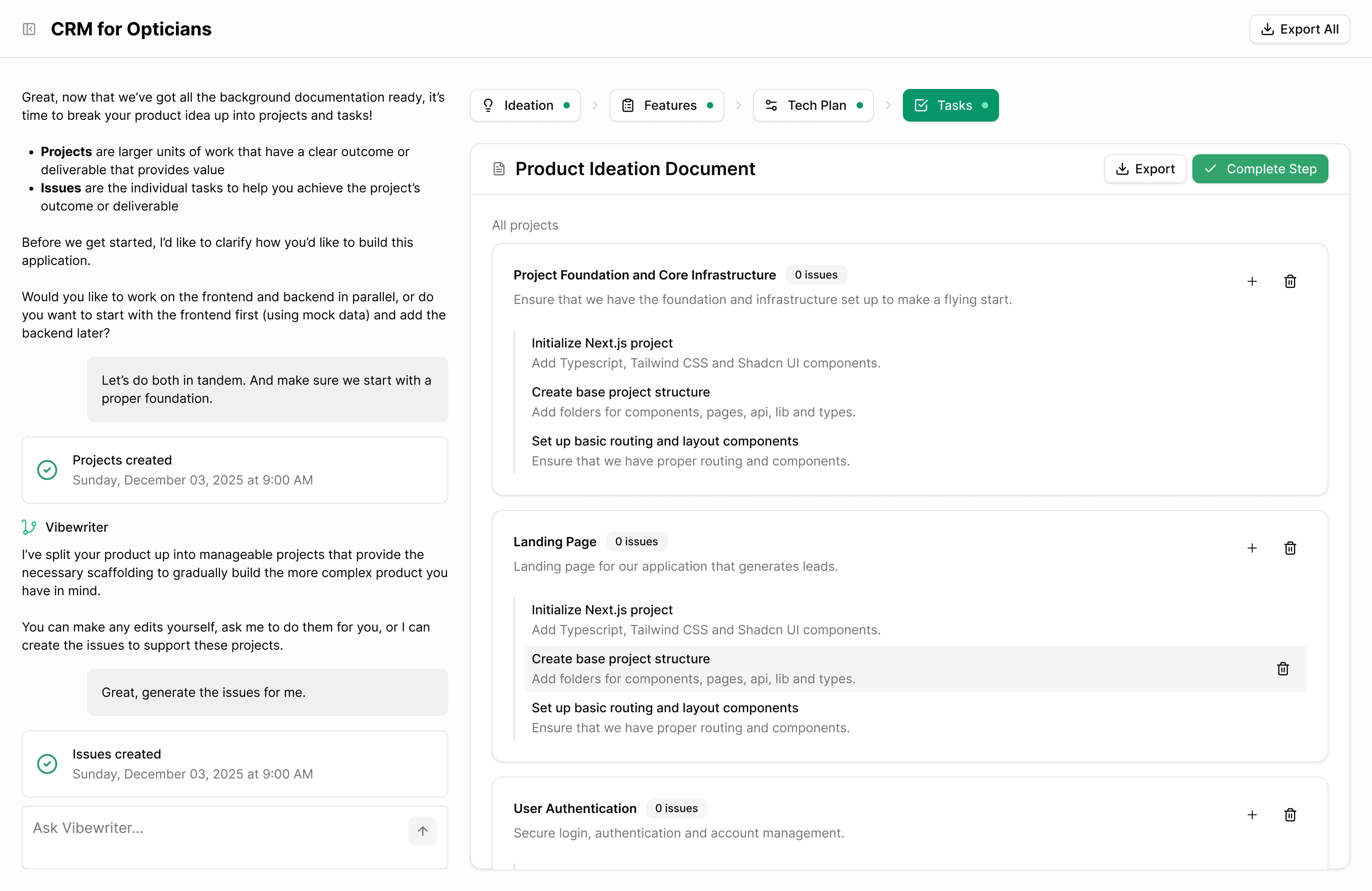
Task: Click the document icon beside Product Ideation Document
Action: tap(499, 168)
